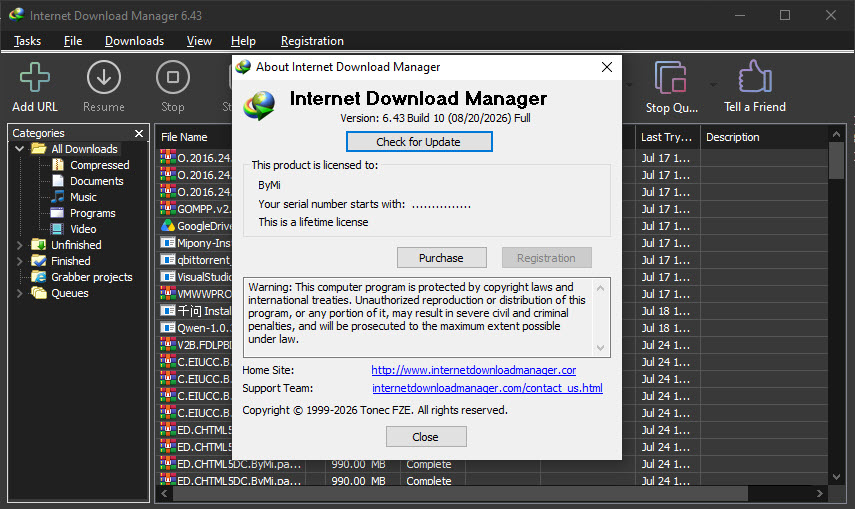Select the Grabber projects icon
Image resolution: width=855 pixels, height=509 pixels.
[39, 277]
